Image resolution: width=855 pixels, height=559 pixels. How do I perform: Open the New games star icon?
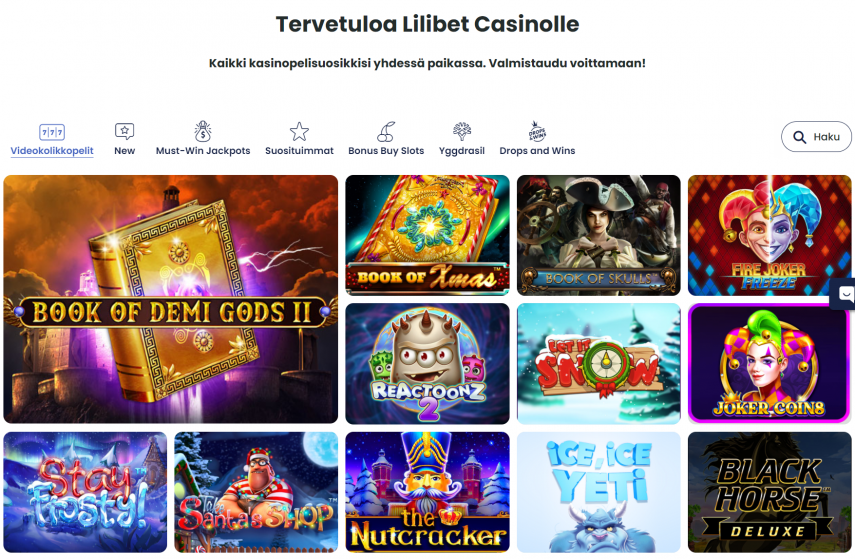click(x=124, y=131)
